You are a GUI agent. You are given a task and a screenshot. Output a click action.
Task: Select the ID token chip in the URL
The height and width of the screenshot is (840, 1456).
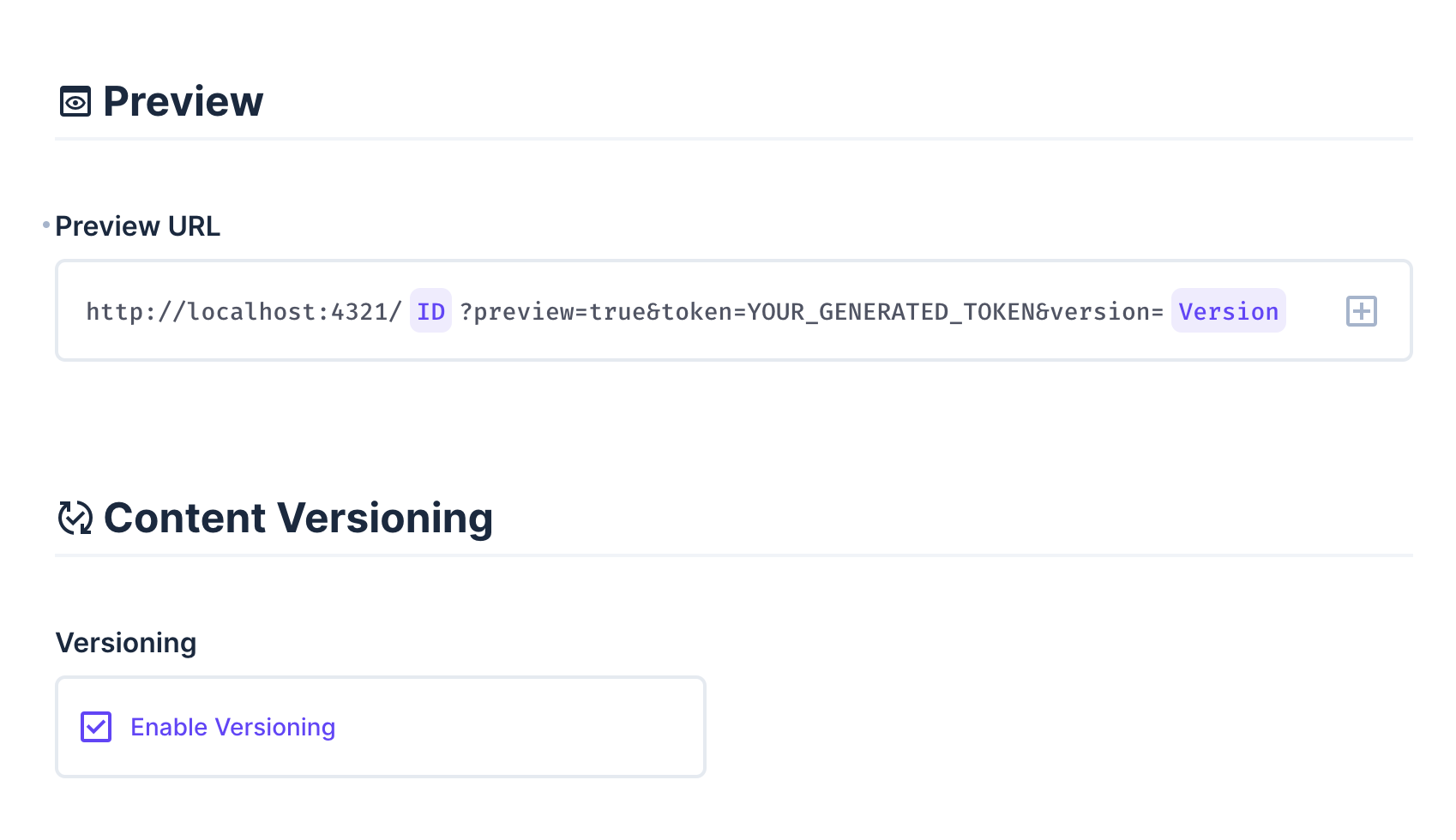(430, 311)
